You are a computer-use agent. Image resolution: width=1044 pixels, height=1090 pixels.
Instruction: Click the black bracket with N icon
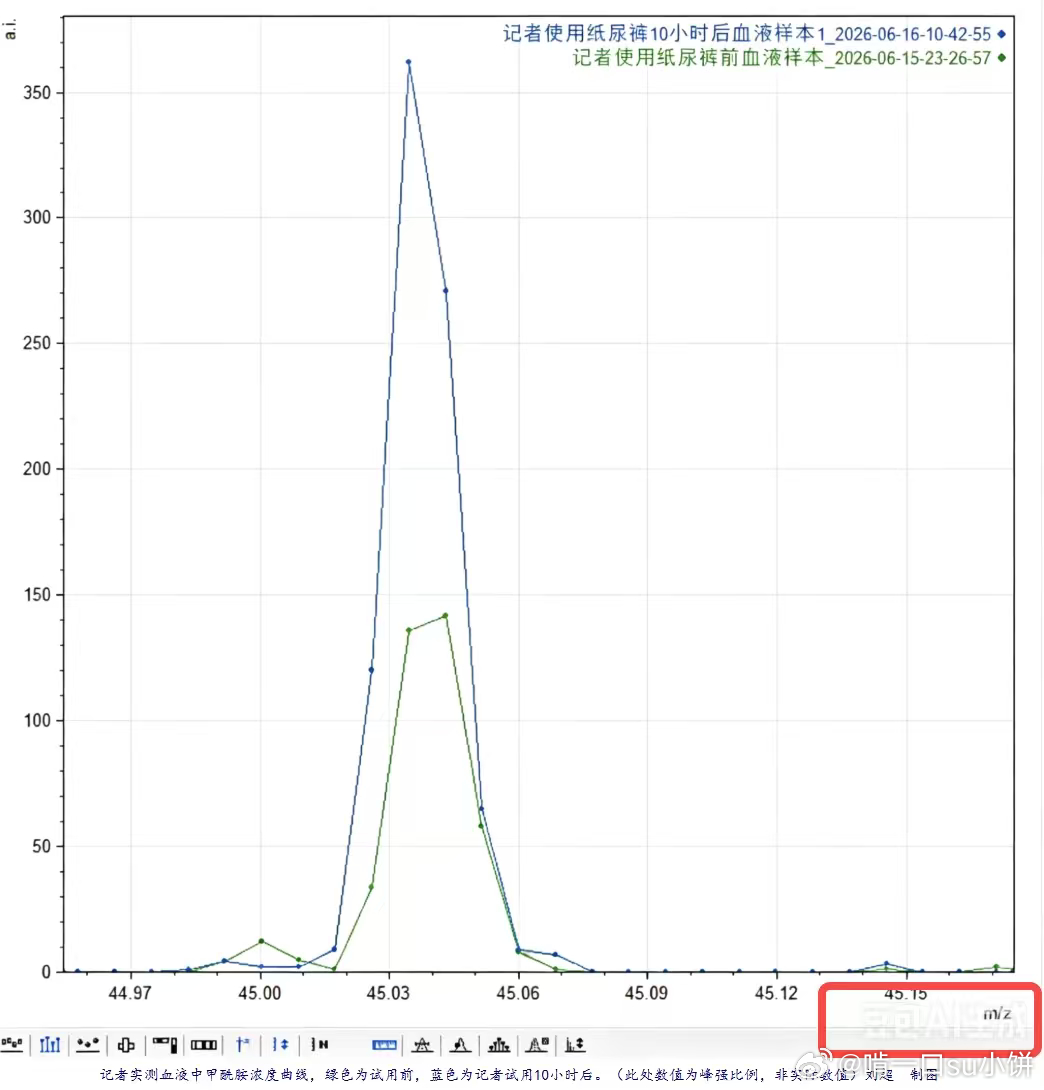tap(320, 1043)
